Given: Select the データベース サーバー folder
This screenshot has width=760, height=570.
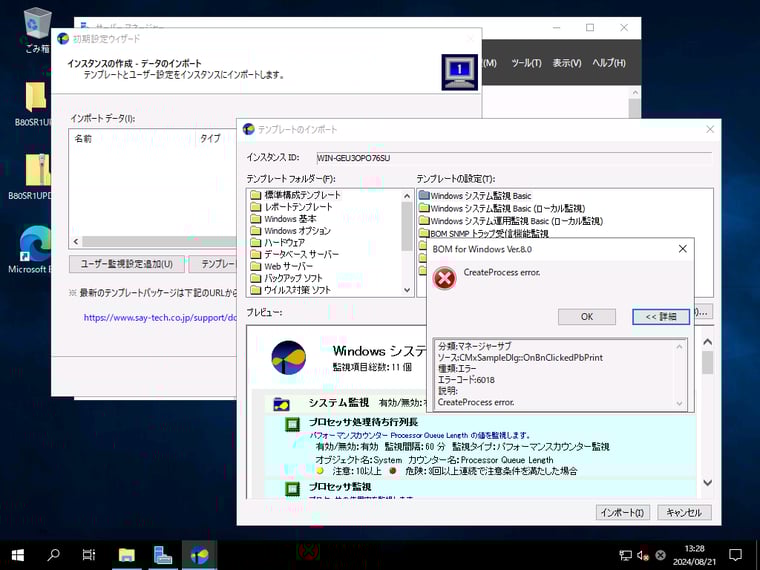Looking at the screenshot, I should click(300, 254).
